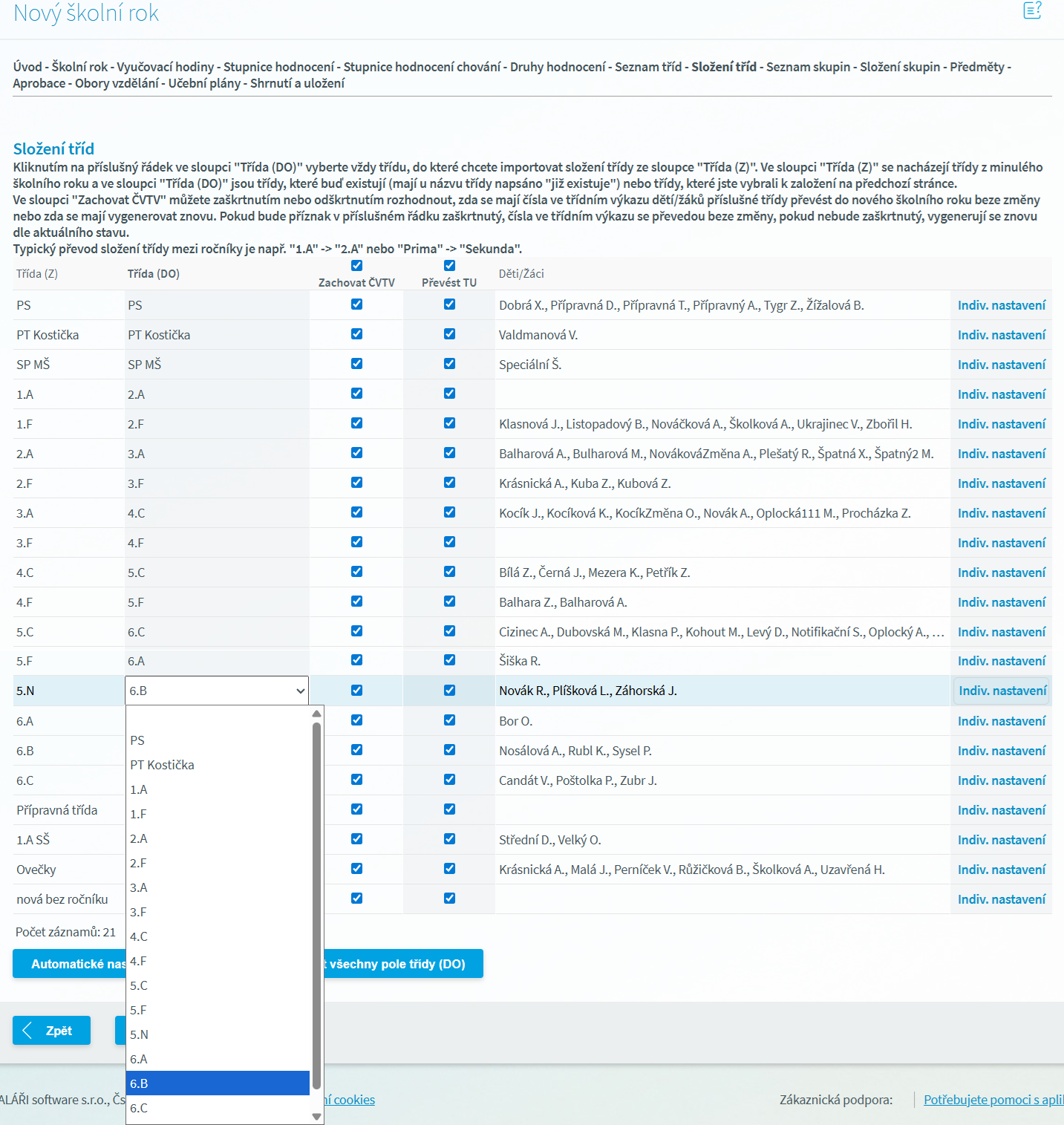Viewport: 1064px width, 1125px height.
Task: Toggle the header Zachovat ČVTV checkbox
Action: click(357, 266)
